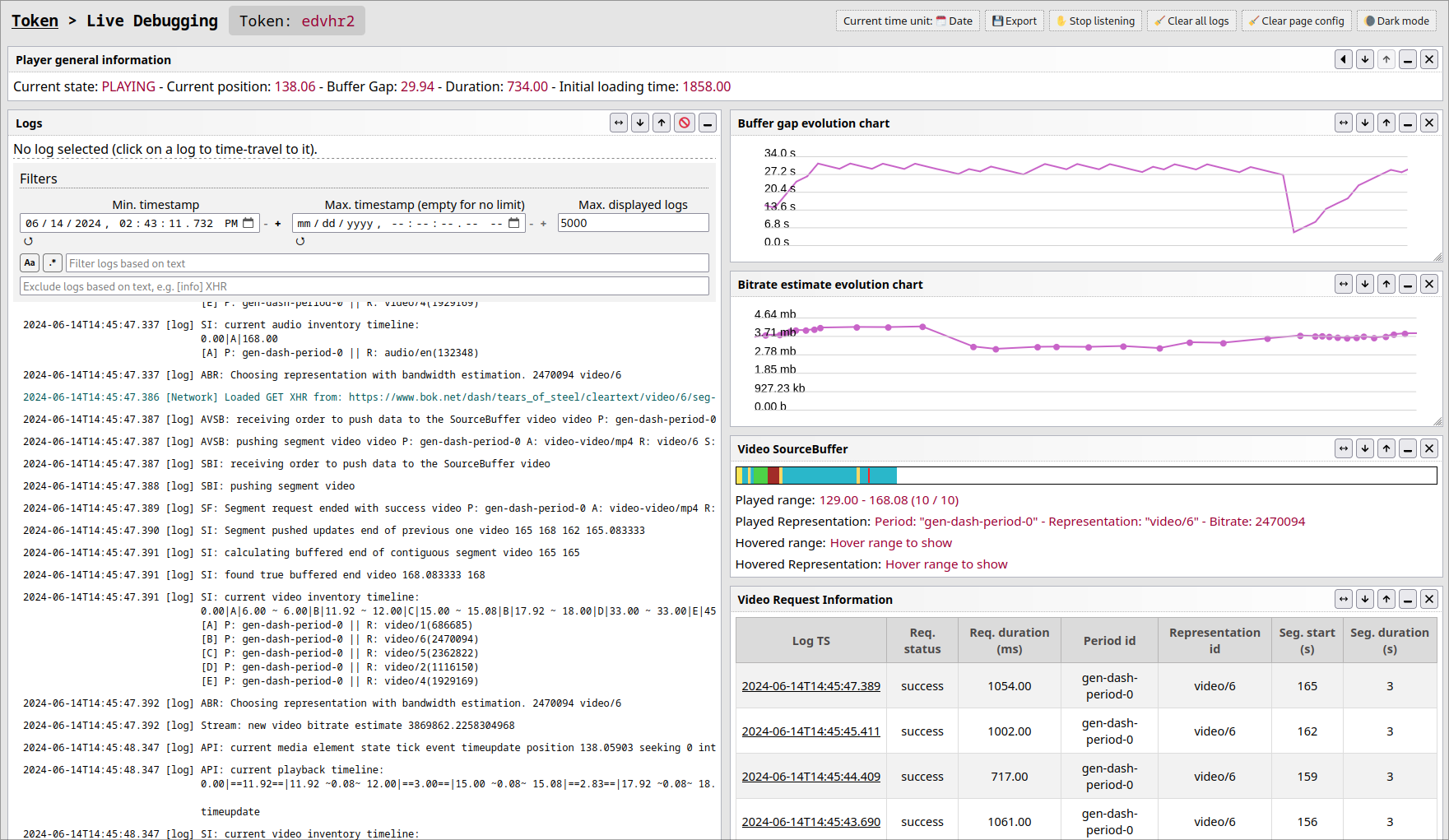Move the Logs panel down with arrow icon
The width and height of the screenshot is (1449, 840).
click(640, 123)
